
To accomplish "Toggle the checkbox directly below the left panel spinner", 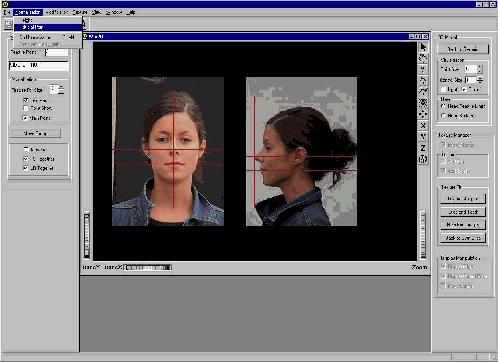I will click(26, 100).
